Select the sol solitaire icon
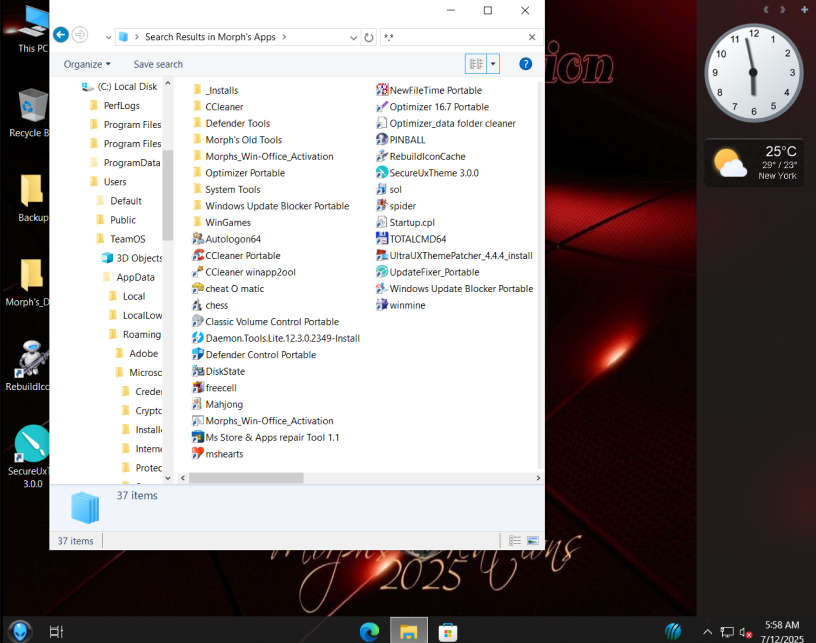Screen dimensions: 816x643 389,189
